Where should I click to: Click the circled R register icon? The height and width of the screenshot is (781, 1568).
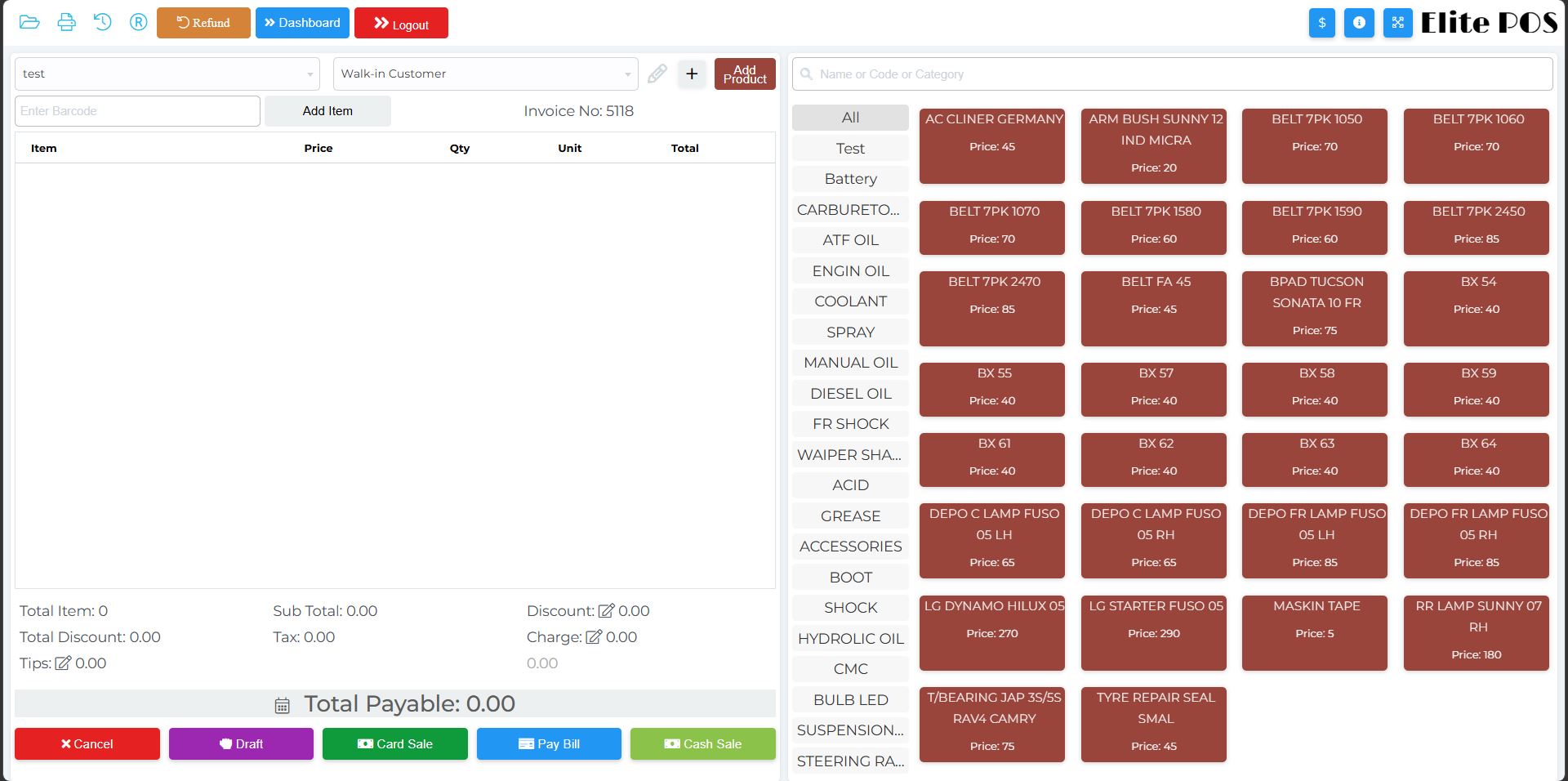pyautogui.click(x=138, y=22)
